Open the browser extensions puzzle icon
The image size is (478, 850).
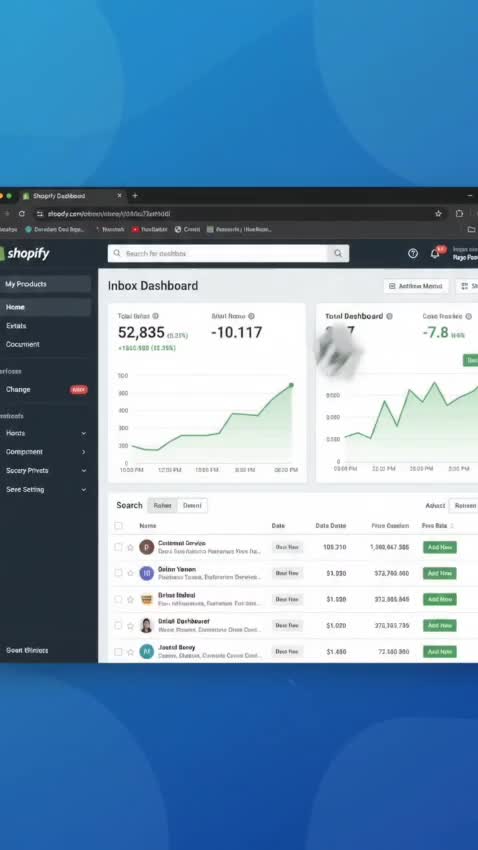(x=459, y=214)
